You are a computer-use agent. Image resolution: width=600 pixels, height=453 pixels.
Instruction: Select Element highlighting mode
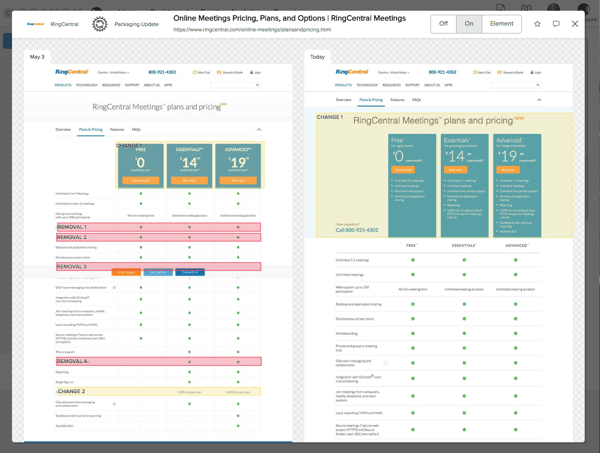[502, 24]
